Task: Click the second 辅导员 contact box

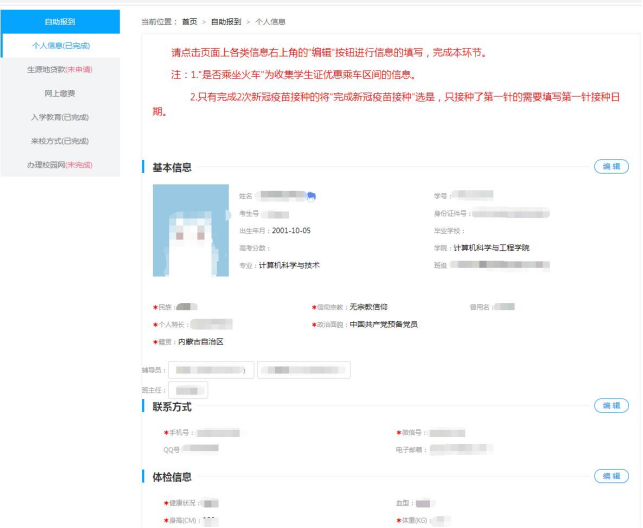Action: click(x=305, y=371)
